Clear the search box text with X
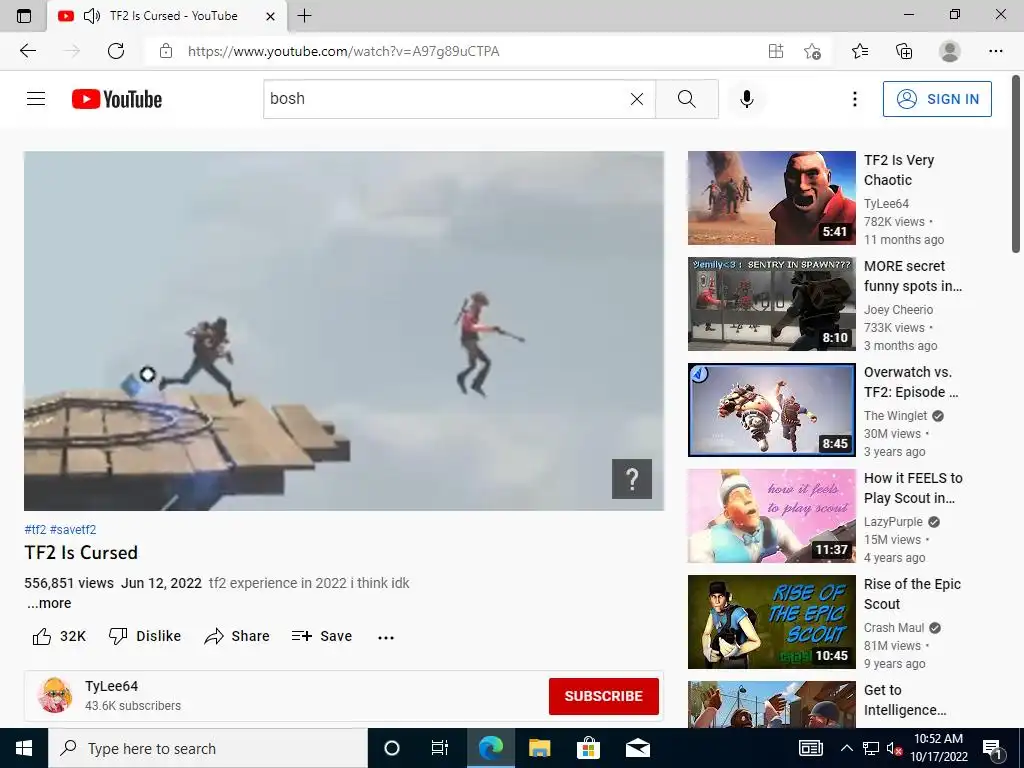The width and height of the screenshot is (1024, 768). (637, 99)
